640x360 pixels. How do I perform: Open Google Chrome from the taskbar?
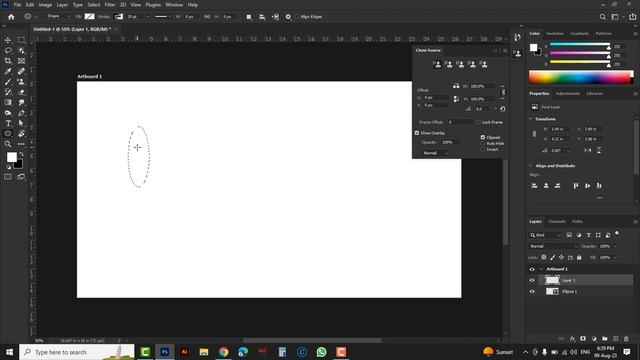pos(223,352)
